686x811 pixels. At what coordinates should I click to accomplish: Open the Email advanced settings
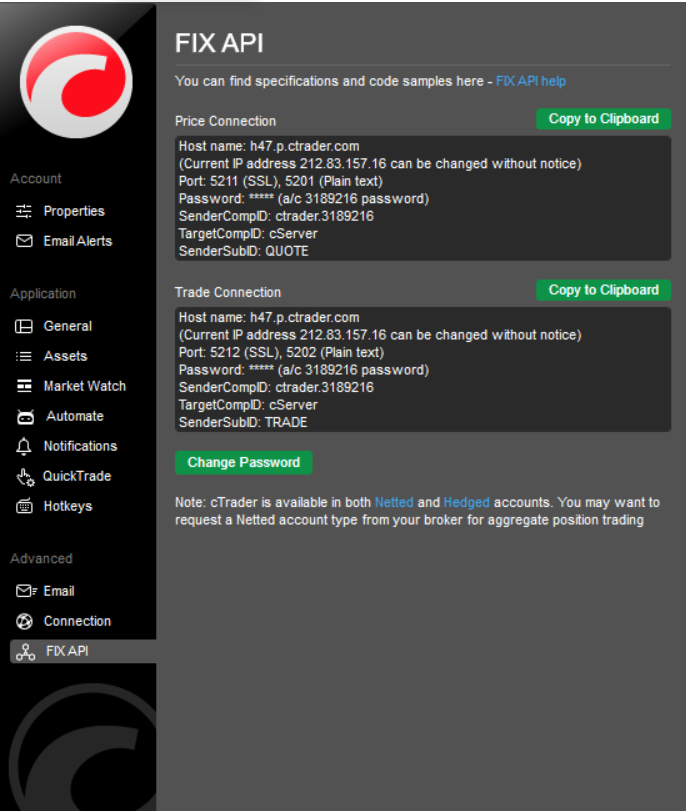point(59,591)
